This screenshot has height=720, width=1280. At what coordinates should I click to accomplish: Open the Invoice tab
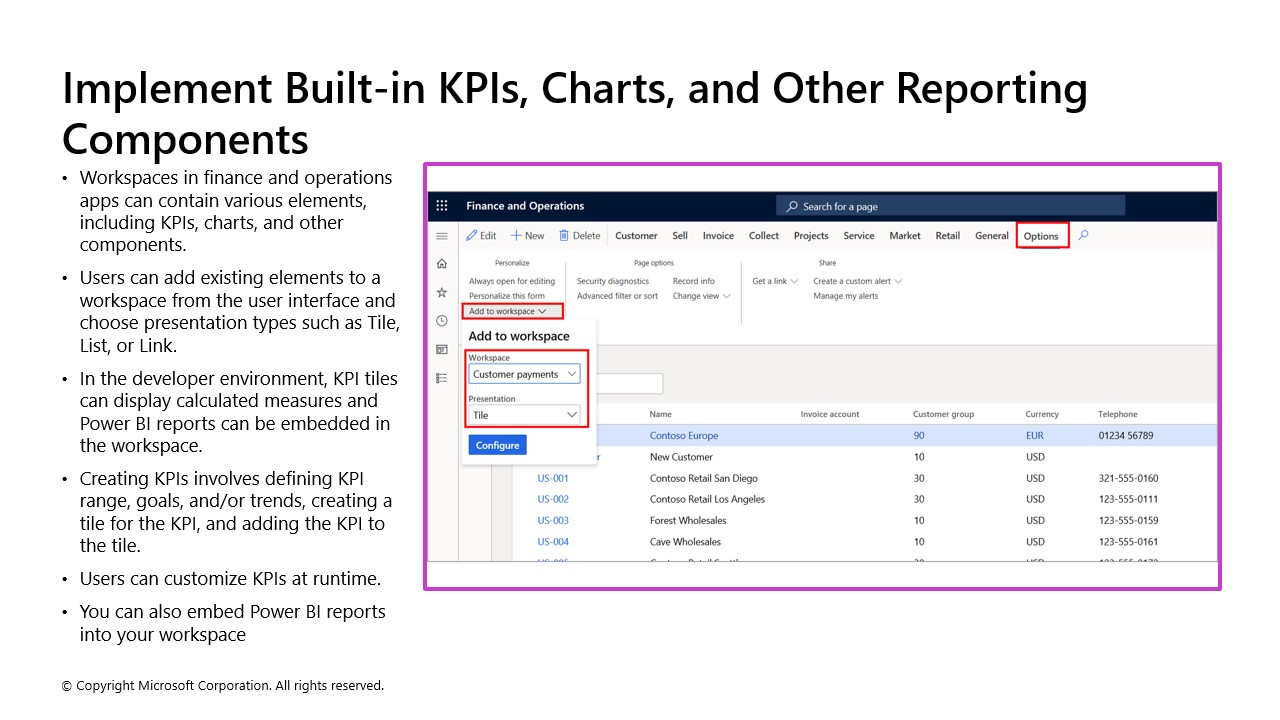(718, 236)
